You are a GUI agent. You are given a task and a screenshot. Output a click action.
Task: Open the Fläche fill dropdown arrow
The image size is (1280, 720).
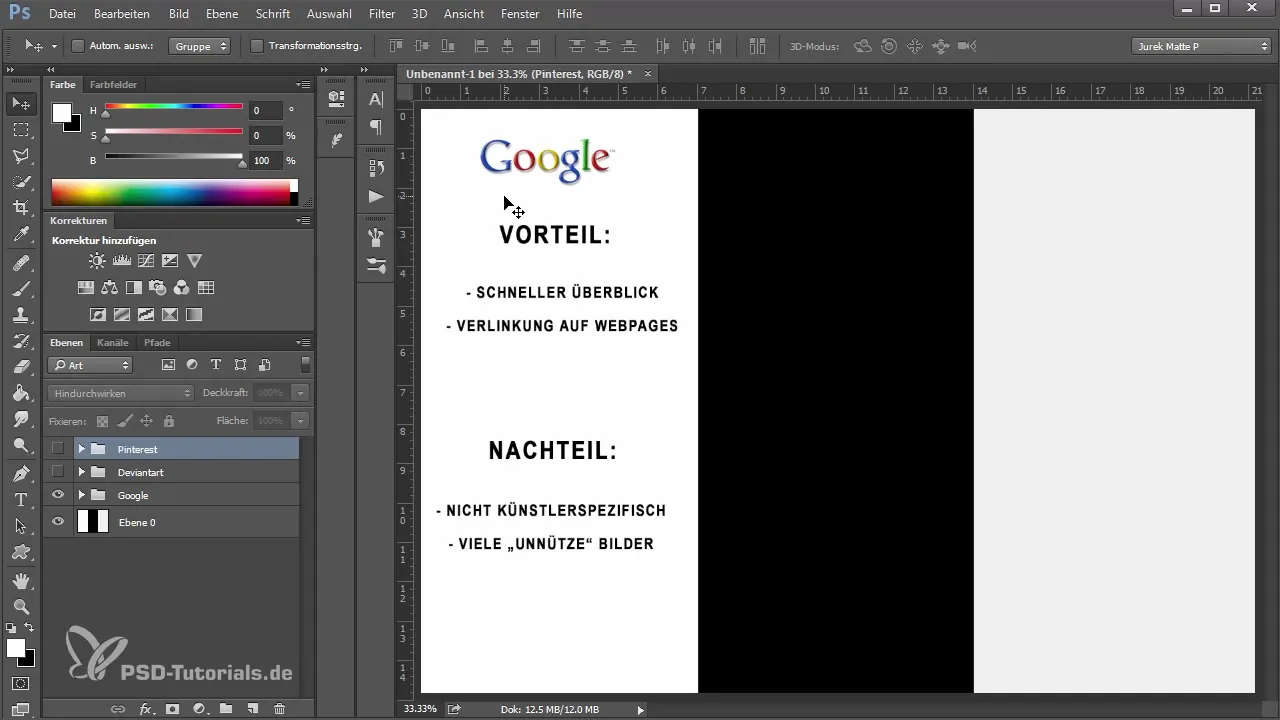[301, 421]
